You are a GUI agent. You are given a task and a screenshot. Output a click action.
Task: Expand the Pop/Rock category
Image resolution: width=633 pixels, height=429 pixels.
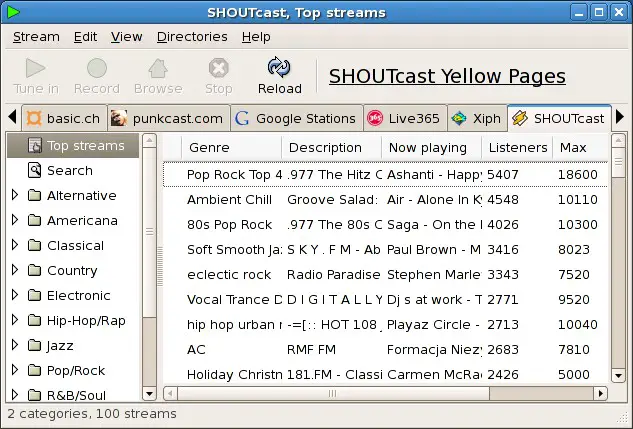pyautogui.click(x=15, y=370)
